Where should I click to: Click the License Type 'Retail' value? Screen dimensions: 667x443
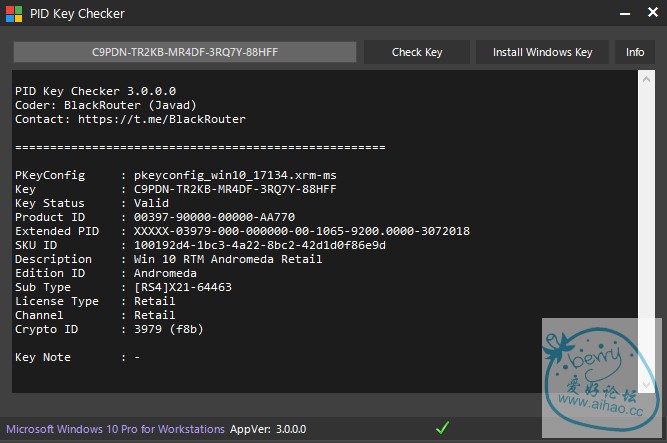[x=154, y=301]
